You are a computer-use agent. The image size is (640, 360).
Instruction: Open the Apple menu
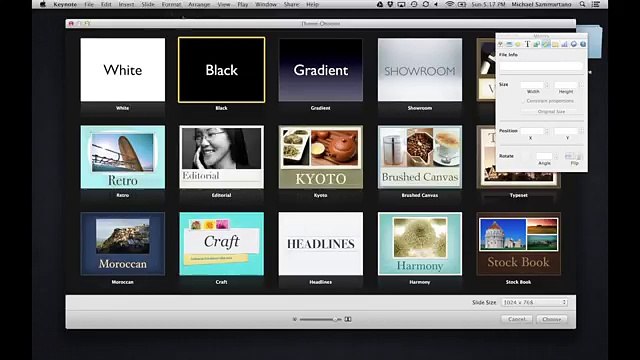coord(42,4)
